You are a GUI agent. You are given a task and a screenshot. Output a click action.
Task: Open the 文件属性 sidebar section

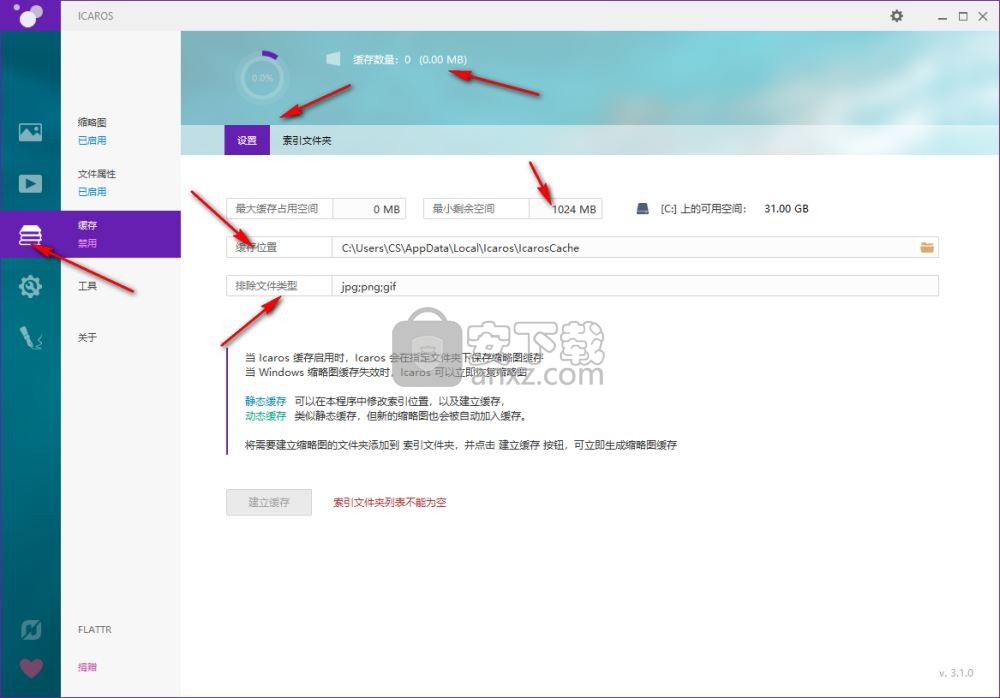click(97, 174)
